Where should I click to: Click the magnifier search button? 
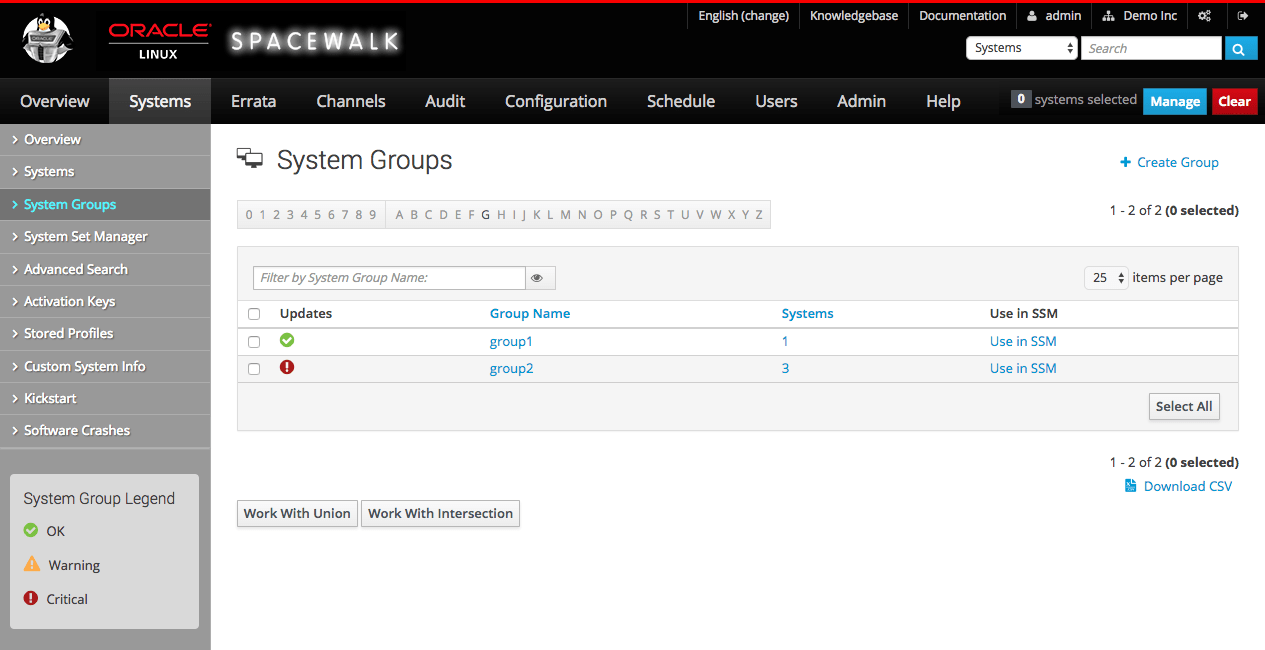(1241, 48)
